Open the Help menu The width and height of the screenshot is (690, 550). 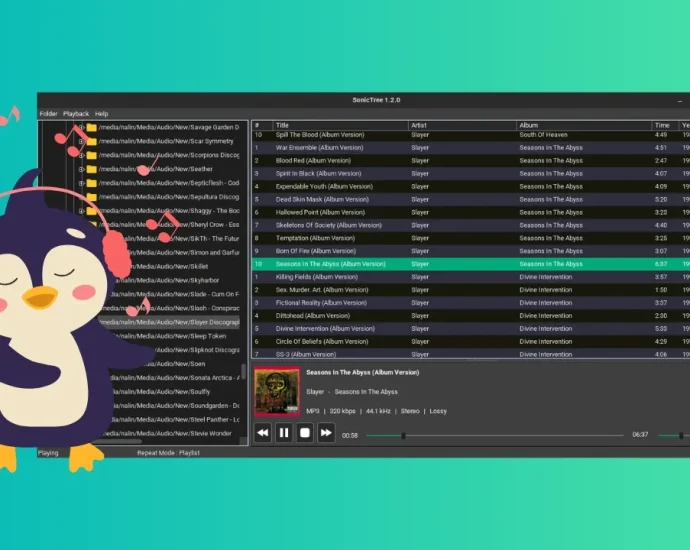click(x=101, y=114)
